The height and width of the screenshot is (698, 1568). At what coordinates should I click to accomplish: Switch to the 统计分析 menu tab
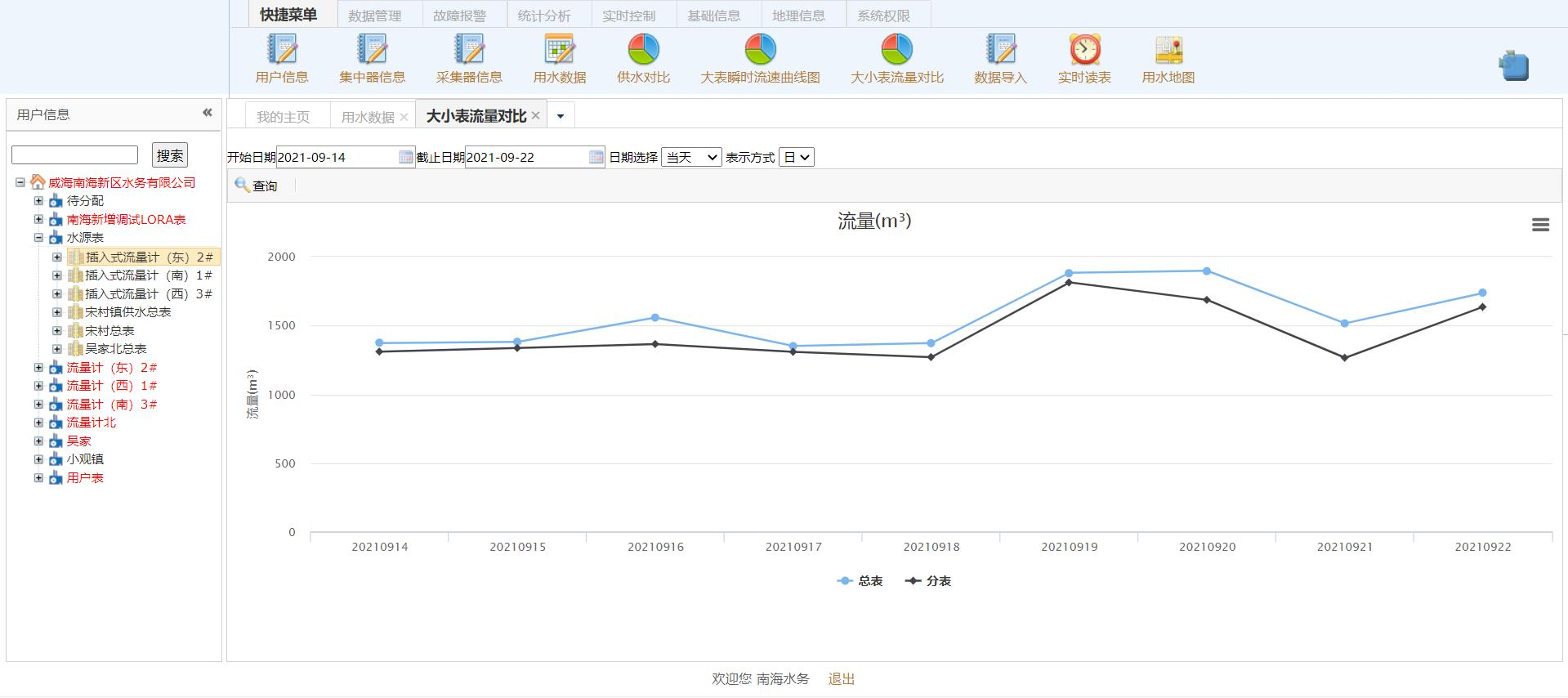click(x=544, y=16)
